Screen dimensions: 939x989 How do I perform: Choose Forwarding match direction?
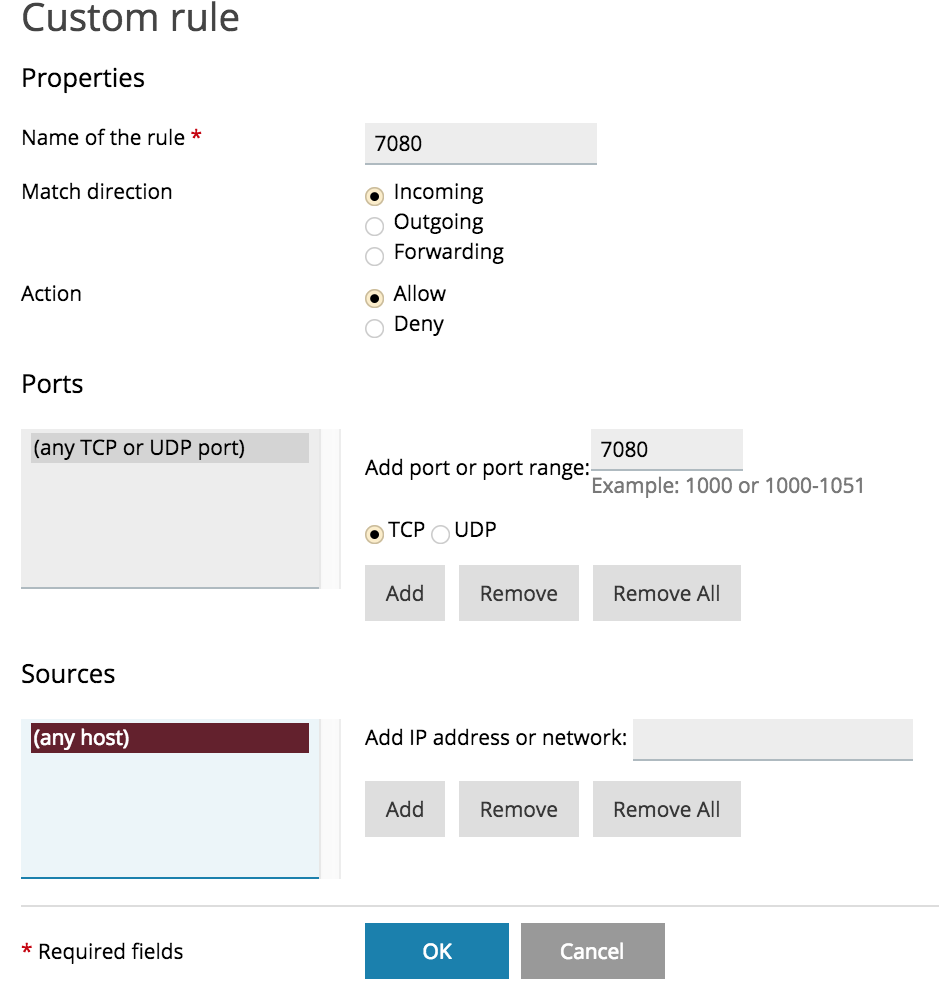[x=375, y=256]
